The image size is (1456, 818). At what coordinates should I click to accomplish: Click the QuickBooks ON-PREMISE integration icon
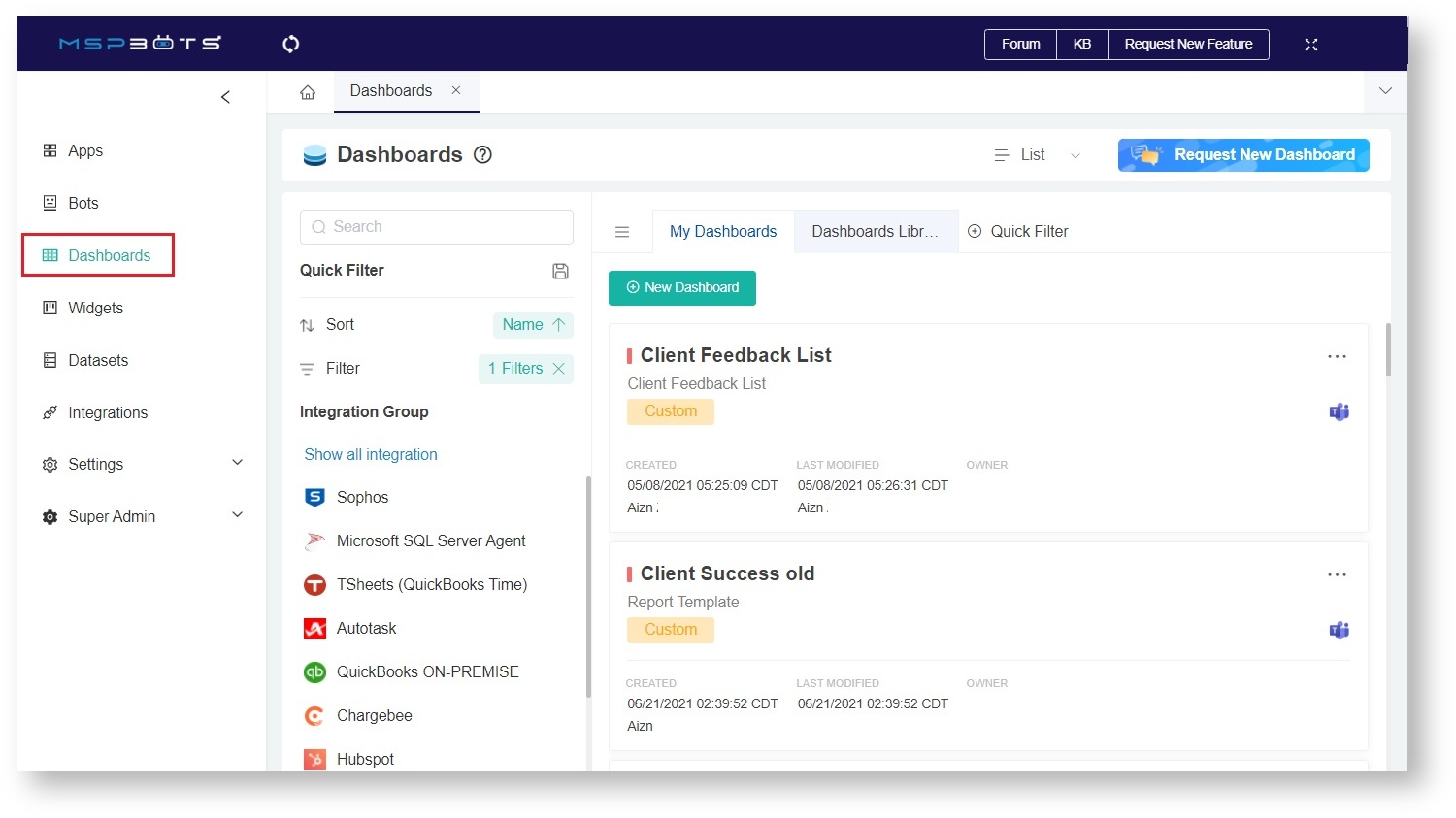point(314,671)
